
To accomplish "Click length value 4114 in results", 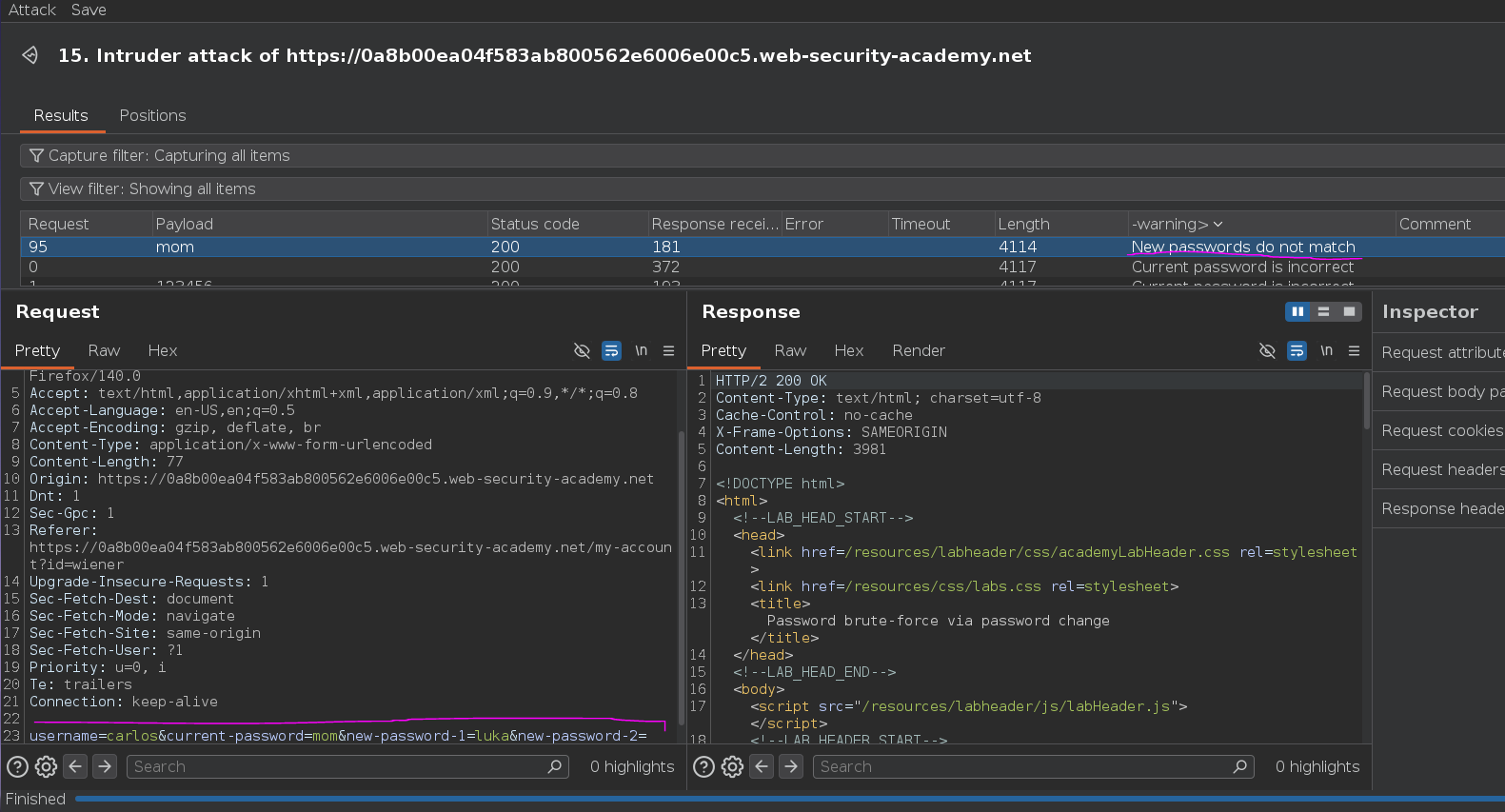I will coord(1018,247).
